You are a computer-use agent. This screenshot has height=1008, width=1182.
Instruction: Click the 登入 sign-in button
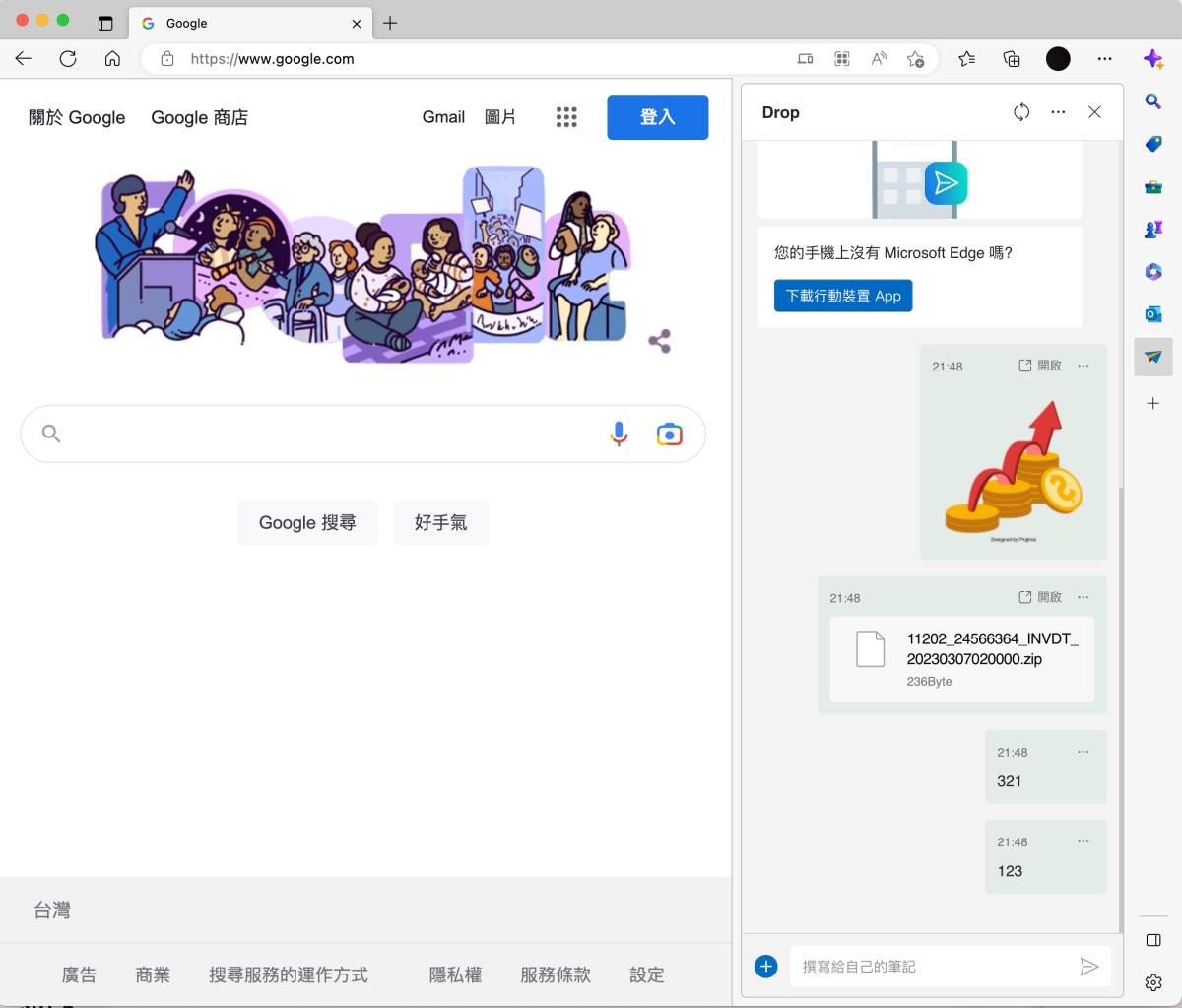[x=658, y=117]
